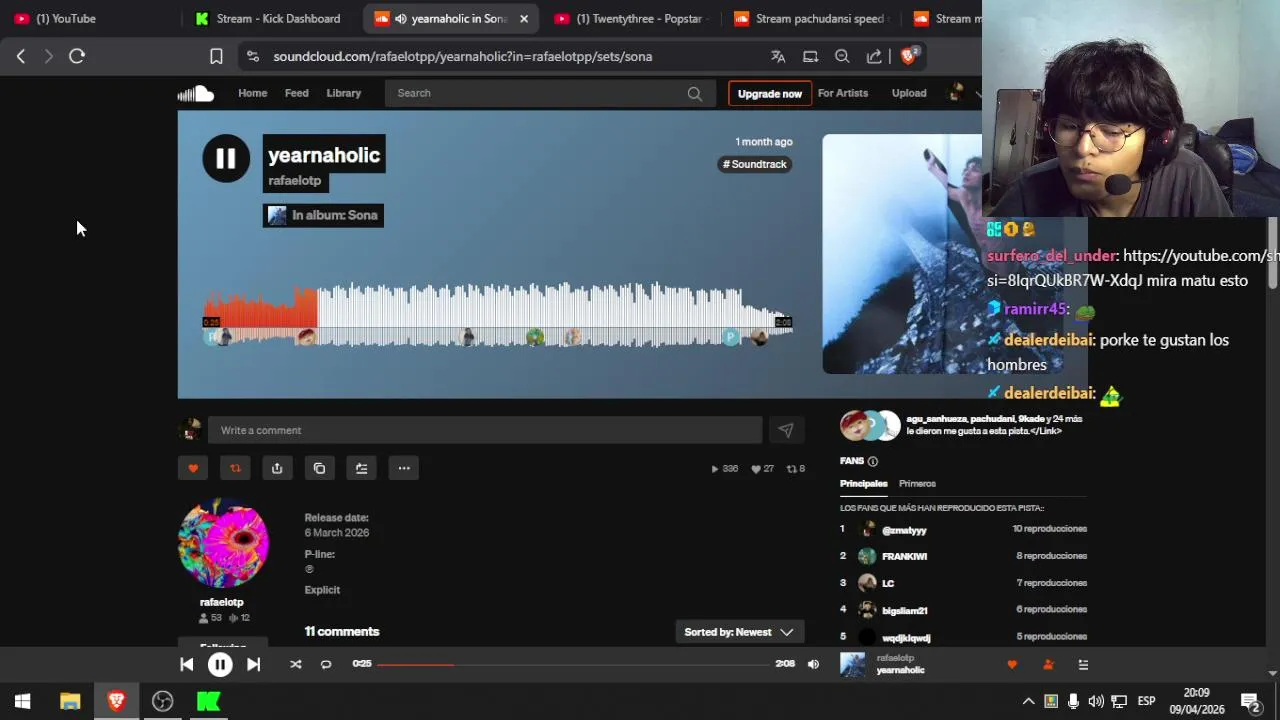Switch to the Twentythree - Popstar tab
The width and height of the screenshot is (1280, 720).
point(630,18)
